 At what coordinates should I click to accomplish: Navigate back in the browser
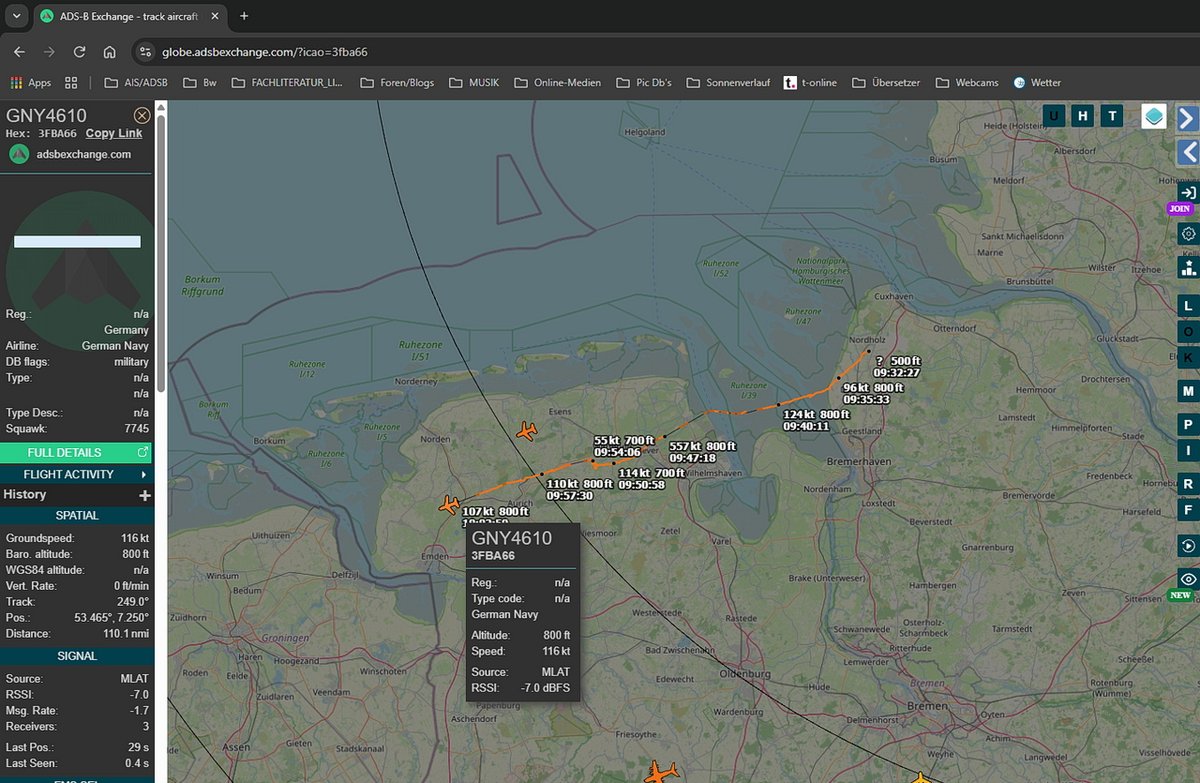pyautogui.click(x=19, y=52)
